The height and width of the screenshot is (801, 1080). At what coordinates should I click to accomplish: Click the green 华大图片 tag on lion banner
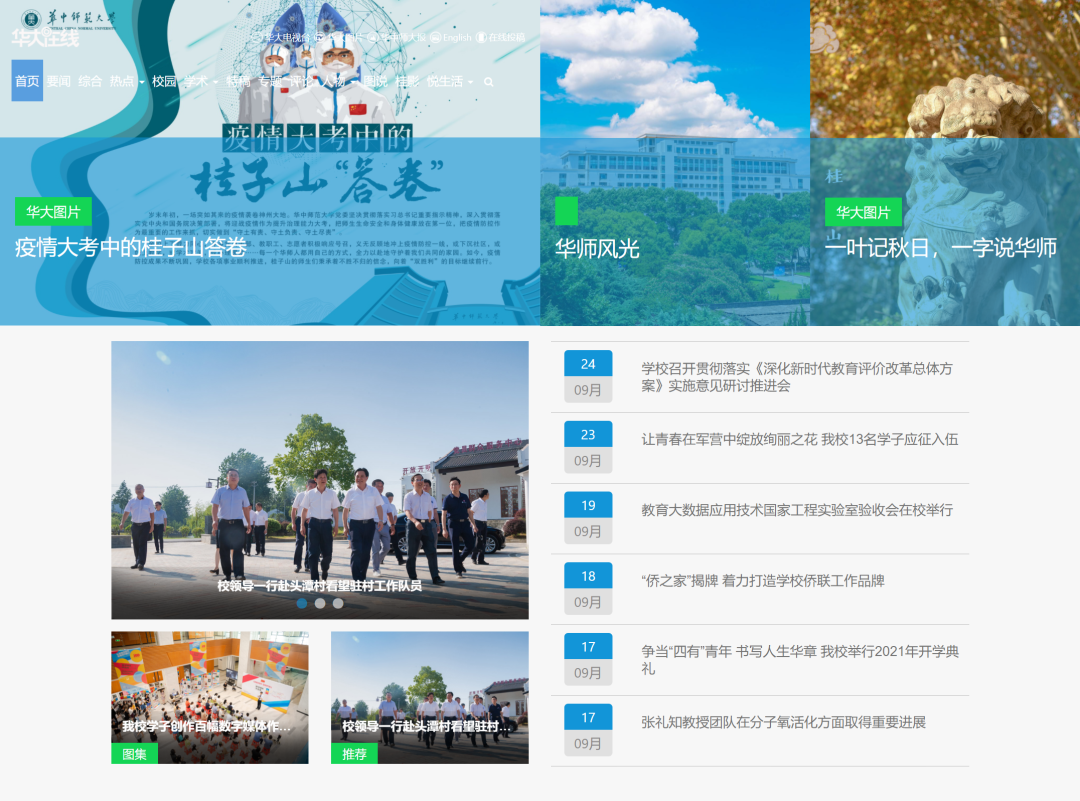coord(863,212)
